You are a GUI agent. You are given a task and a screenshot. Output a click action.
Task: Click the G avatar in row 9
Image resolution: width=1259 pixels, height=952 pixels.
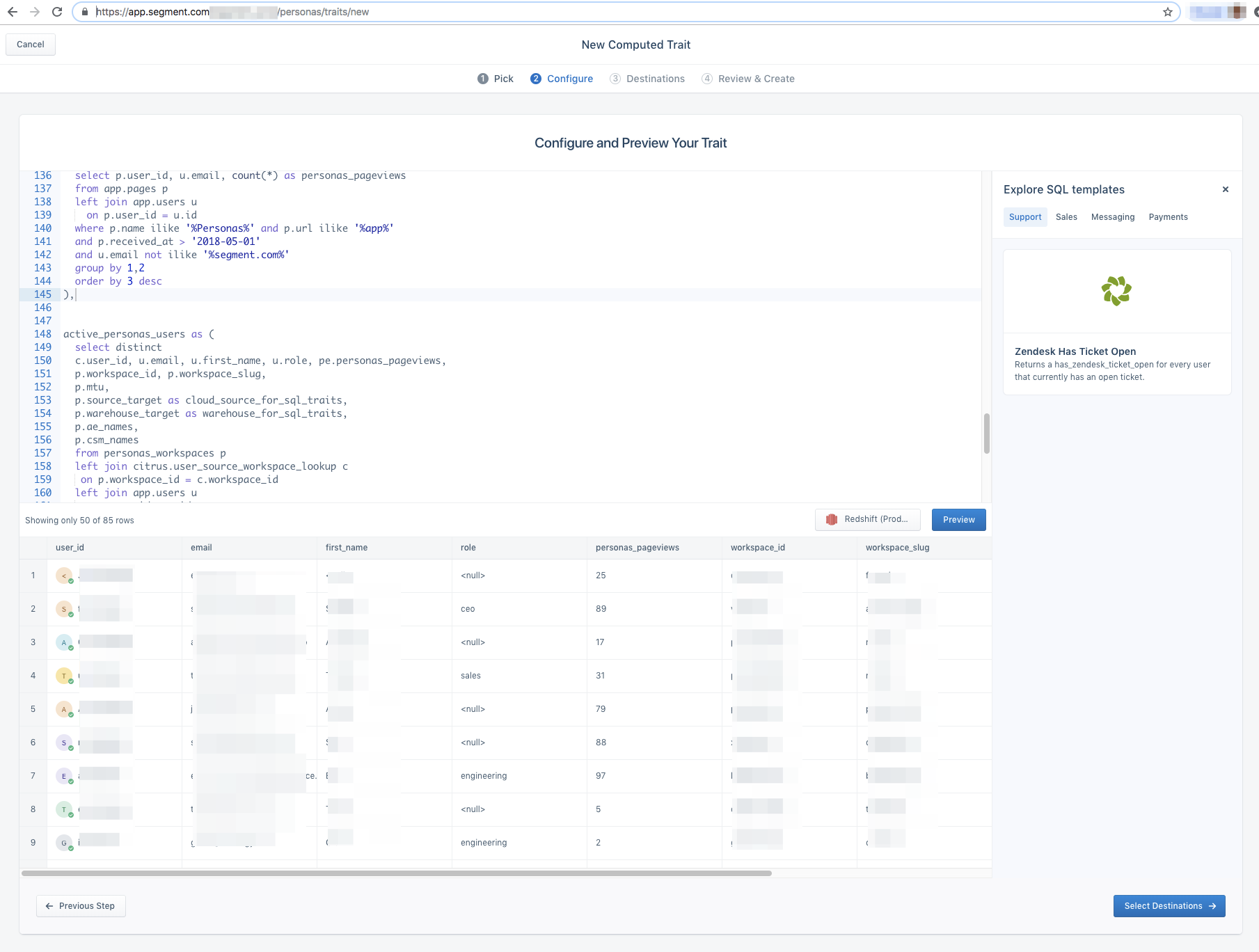[x=64, y=843]
